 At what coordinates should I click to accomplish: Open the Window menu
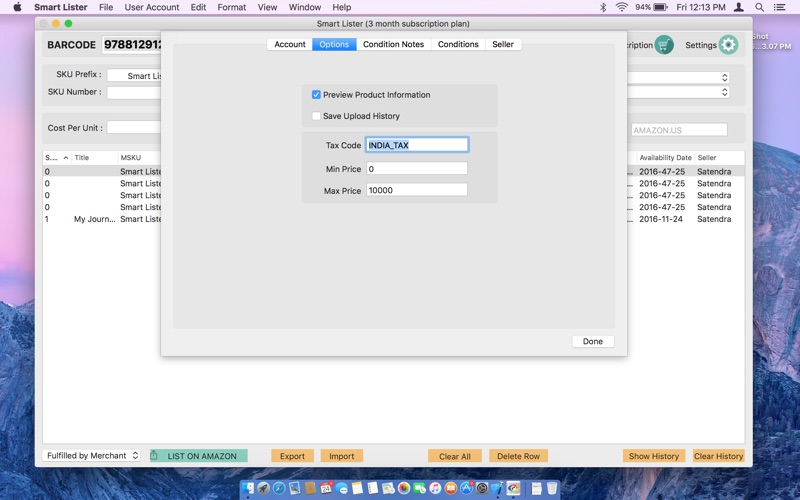[305, 7]
